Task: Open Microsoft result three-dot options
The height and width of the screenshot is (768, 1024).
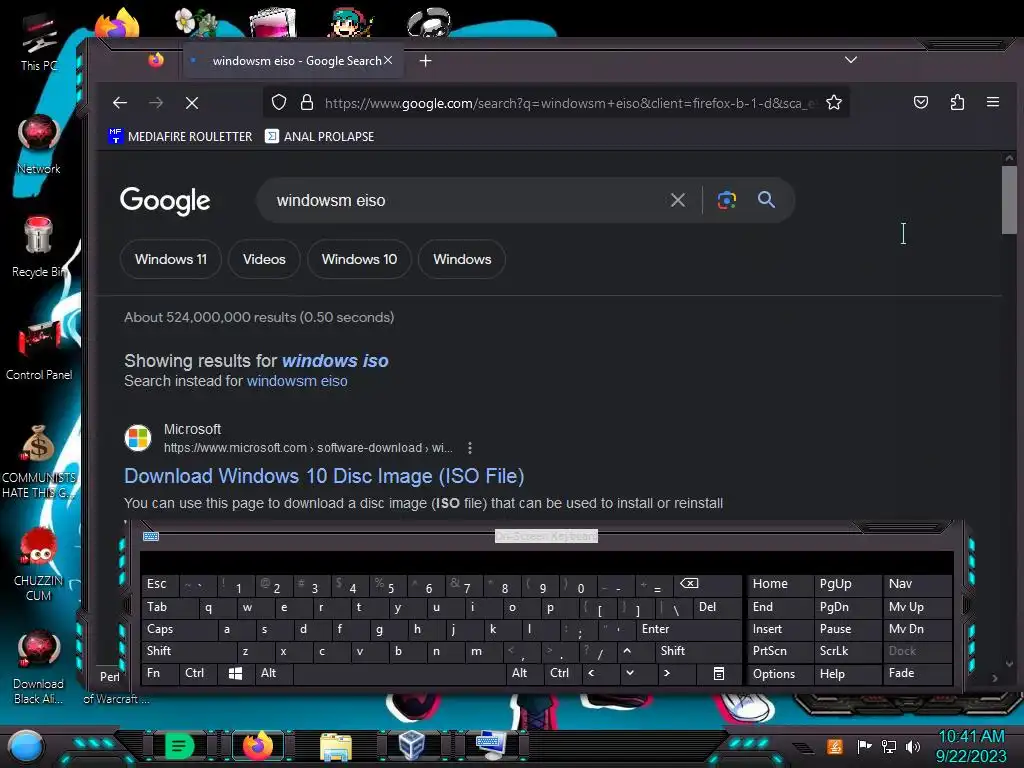Action: (x=470, y=448)
